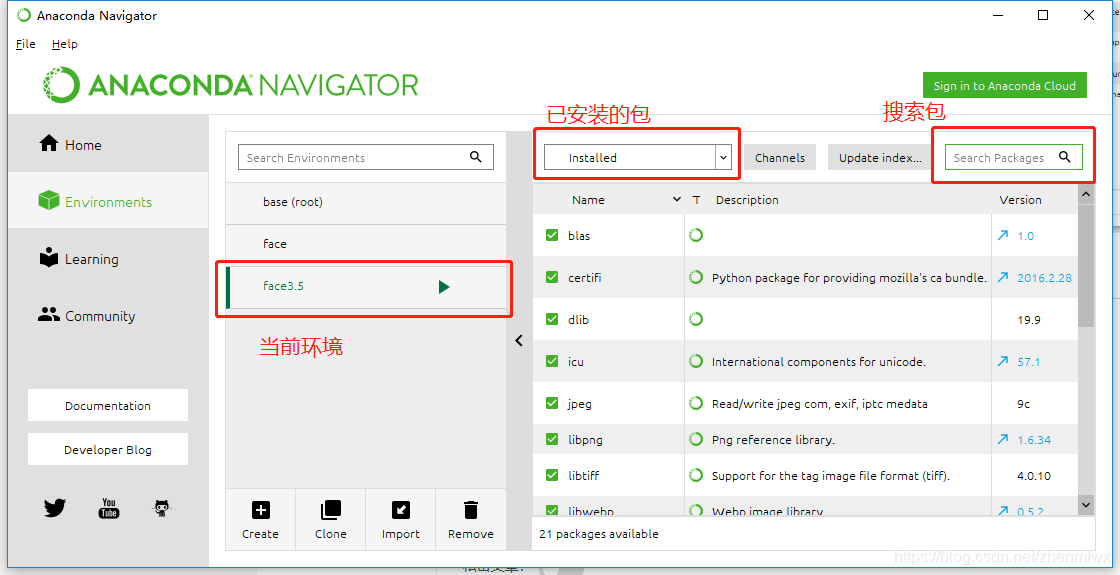The height and width of the screenshot is (575, 1120).
Task: Select the face3.5 environment
Action: (366, 286)
